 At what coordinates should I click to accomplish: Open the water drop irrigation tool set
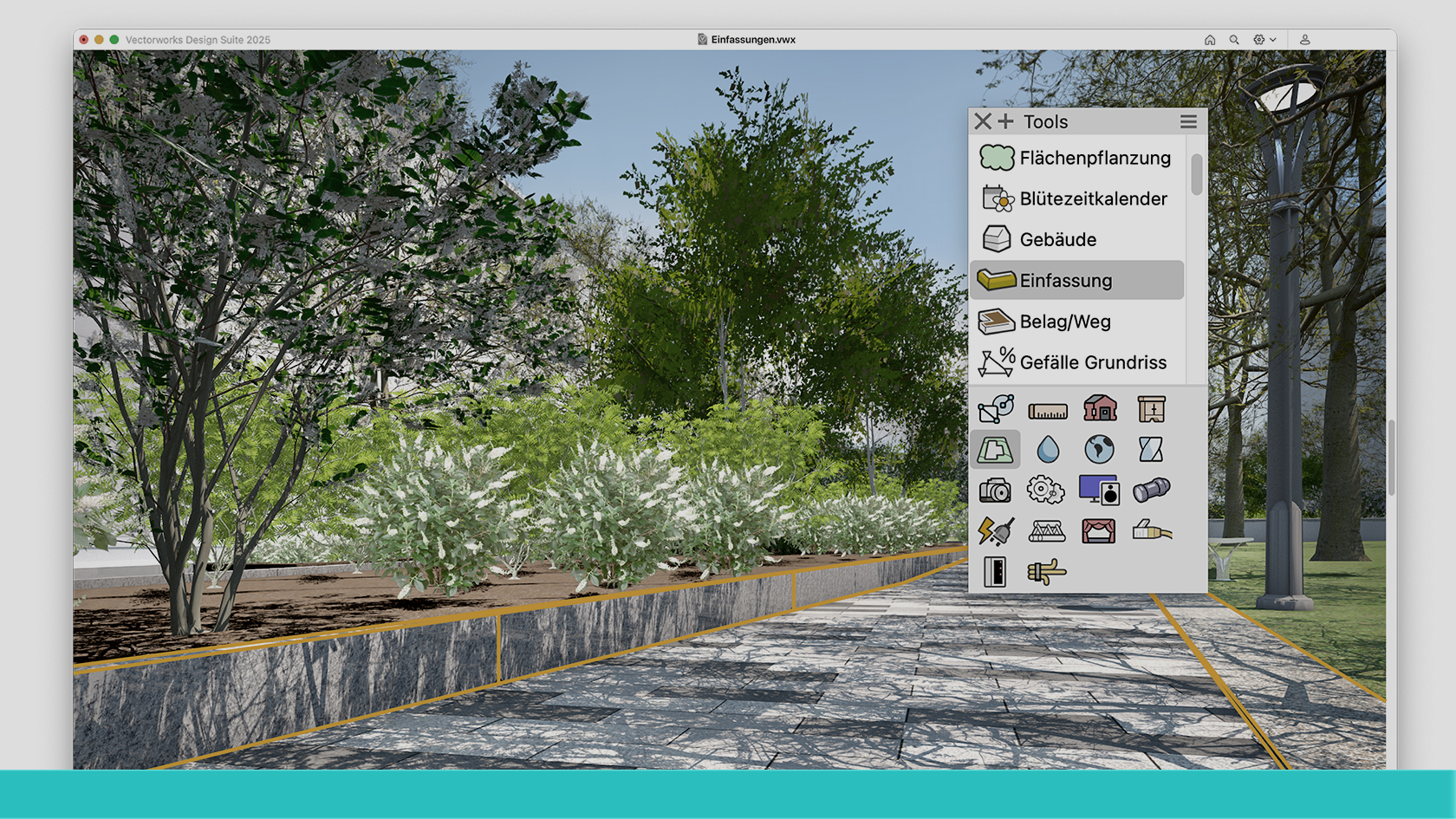(1048, 450)
